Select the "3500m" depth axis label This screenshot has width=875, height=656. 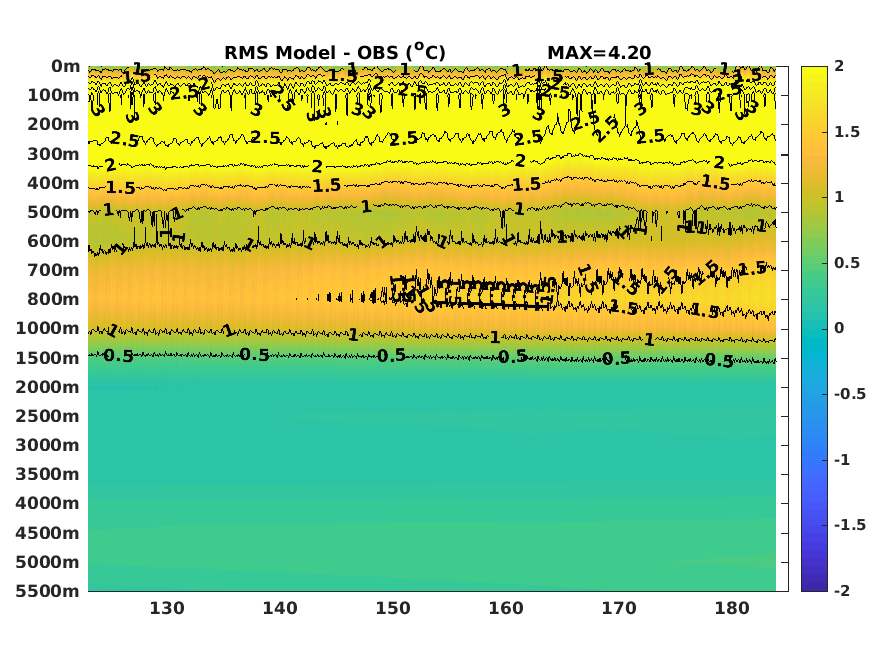tap(48, 474)
